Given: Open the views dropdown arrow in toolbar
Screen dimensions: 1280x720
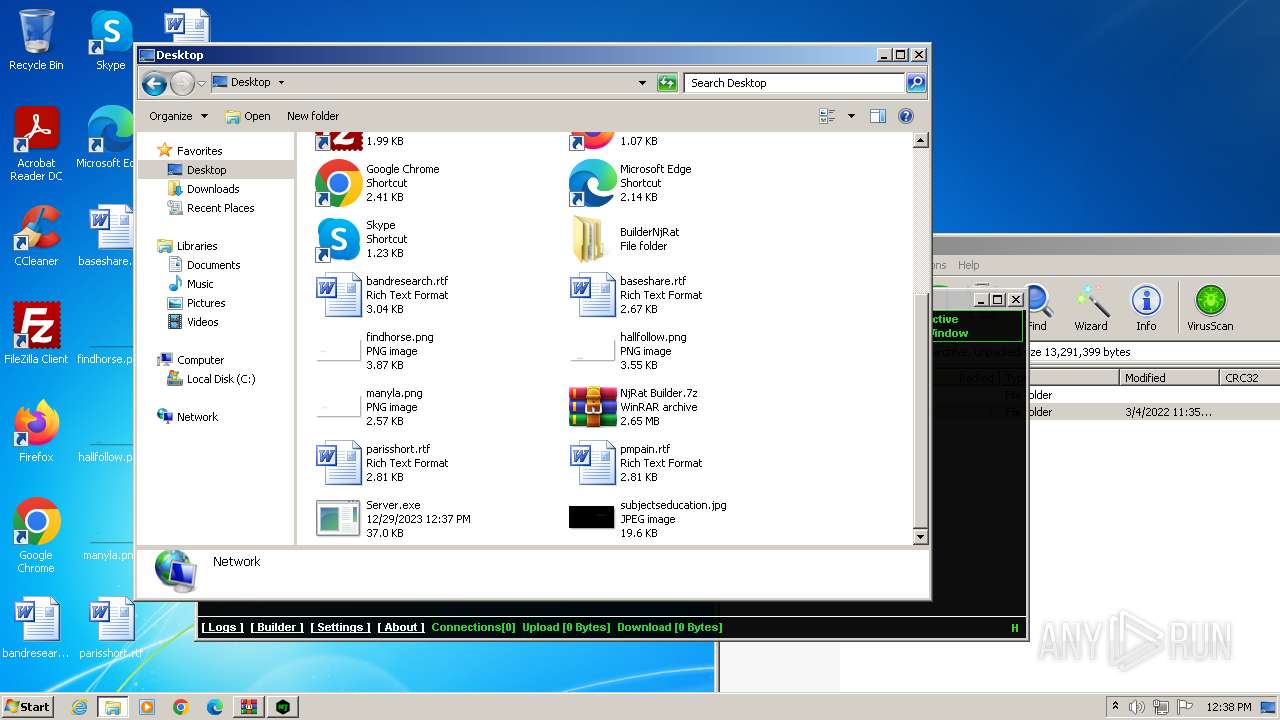Looking at the screenshot, I should click(x=851, y=116).
